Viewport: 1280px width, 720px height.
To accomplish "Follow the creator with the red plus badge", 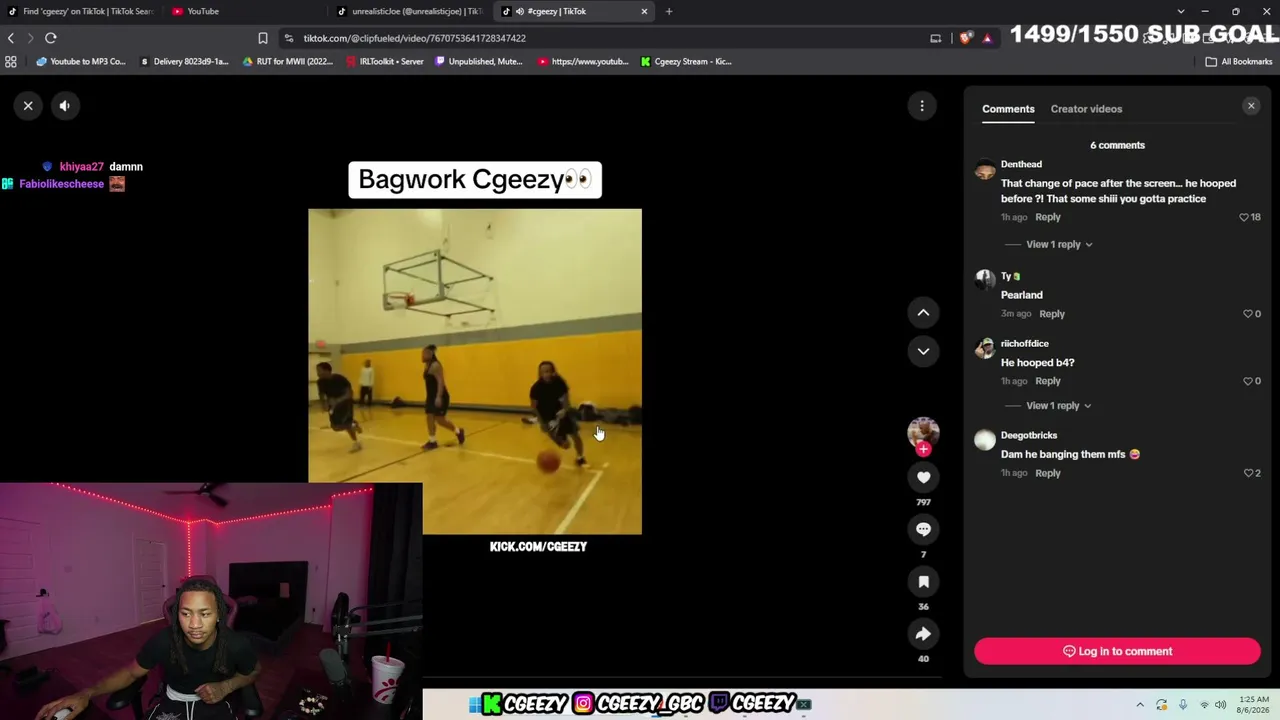I will tap(923, 449).
